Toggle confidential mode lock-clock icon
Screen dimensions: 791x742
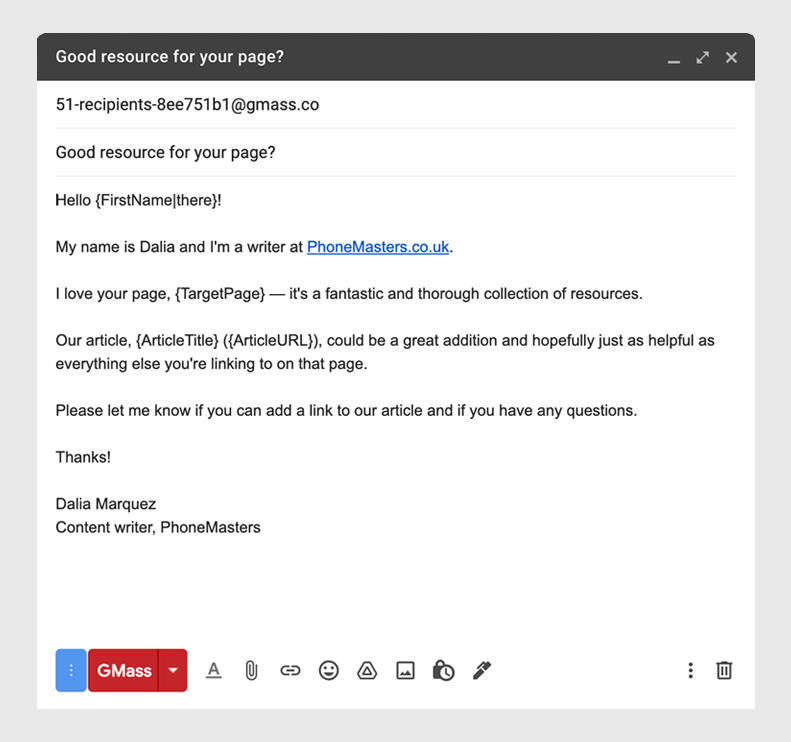tap(443, 670)
